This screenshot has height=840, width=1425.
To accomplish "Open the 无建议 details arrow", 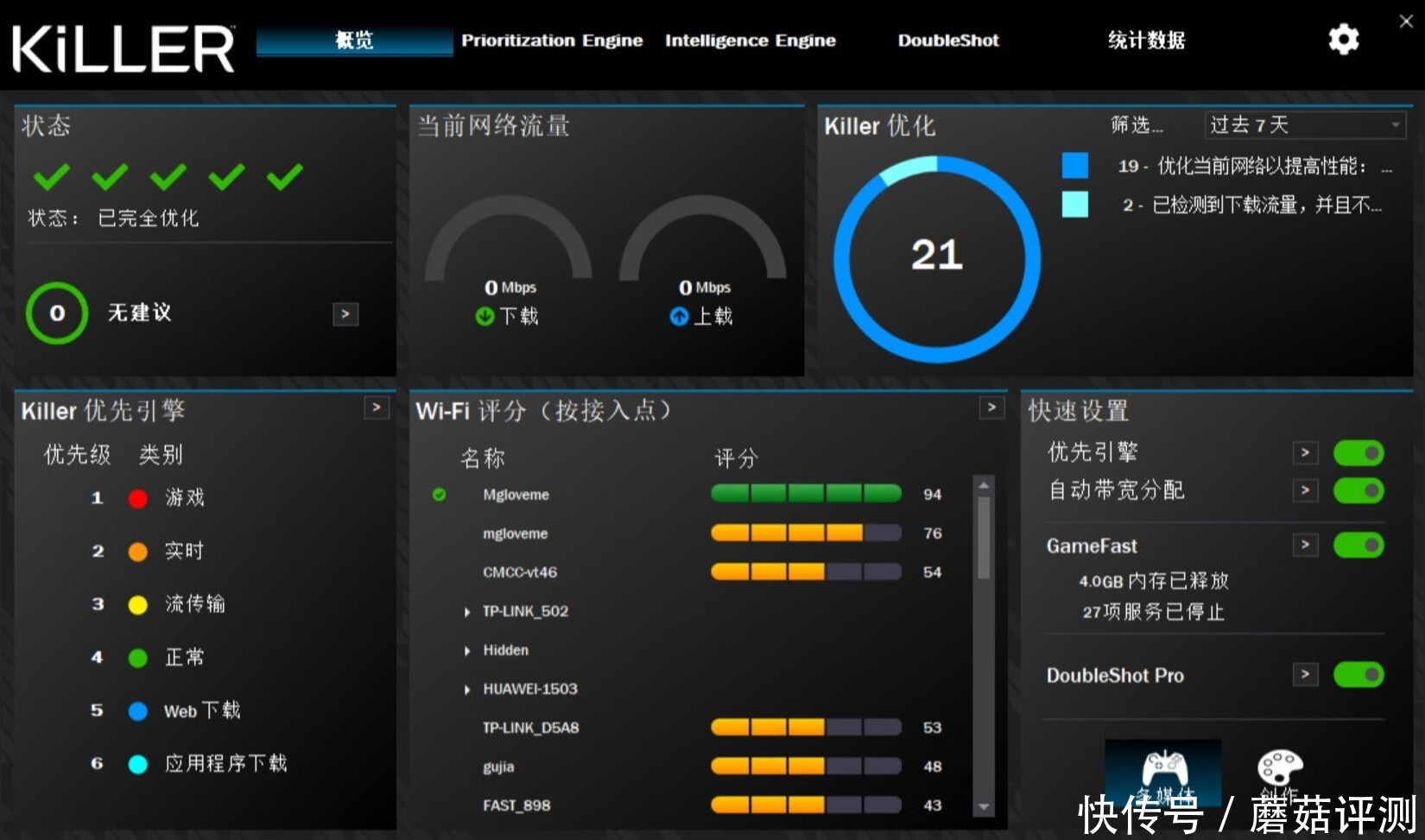I will pos(345,314).
